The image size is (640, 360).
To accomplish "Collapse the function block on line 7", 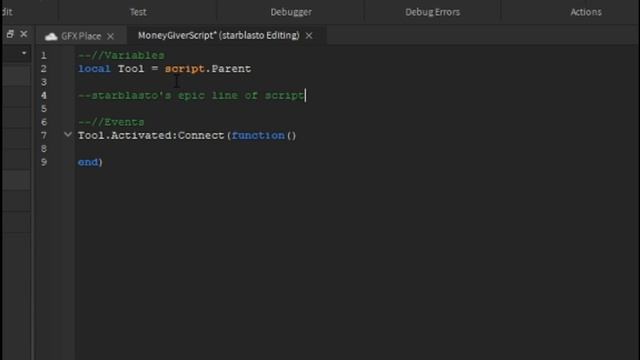I will tap(68, 134).
